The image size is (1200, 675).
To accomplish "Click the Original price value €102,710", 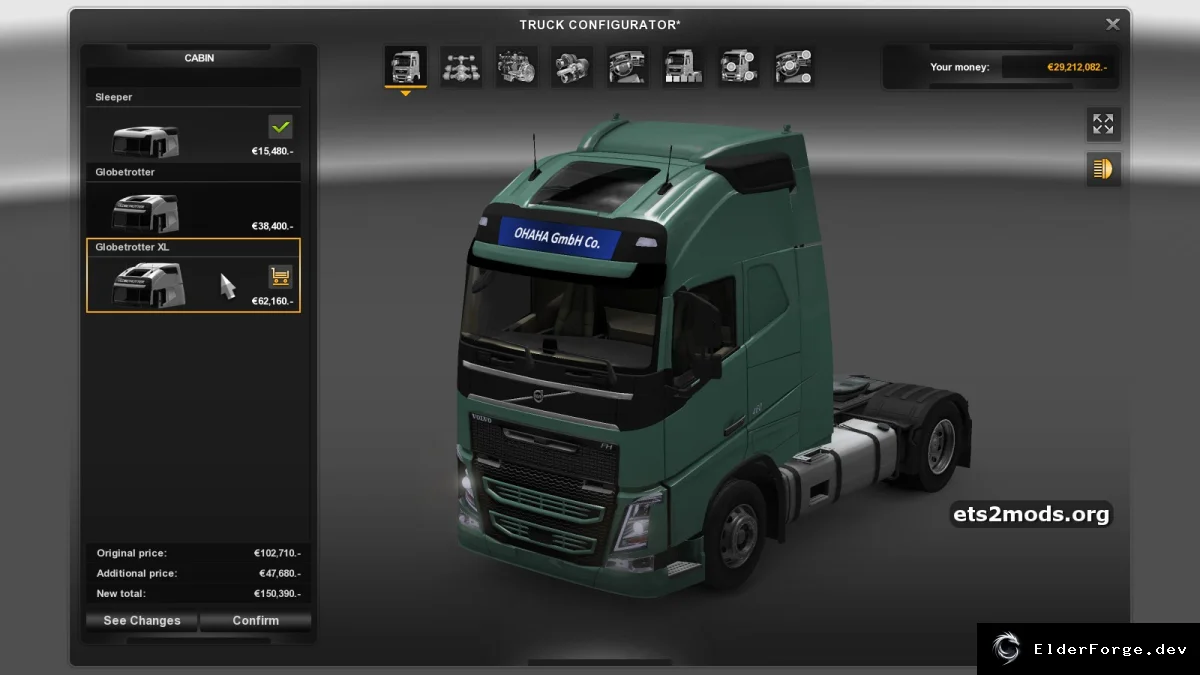I will 277,553.
